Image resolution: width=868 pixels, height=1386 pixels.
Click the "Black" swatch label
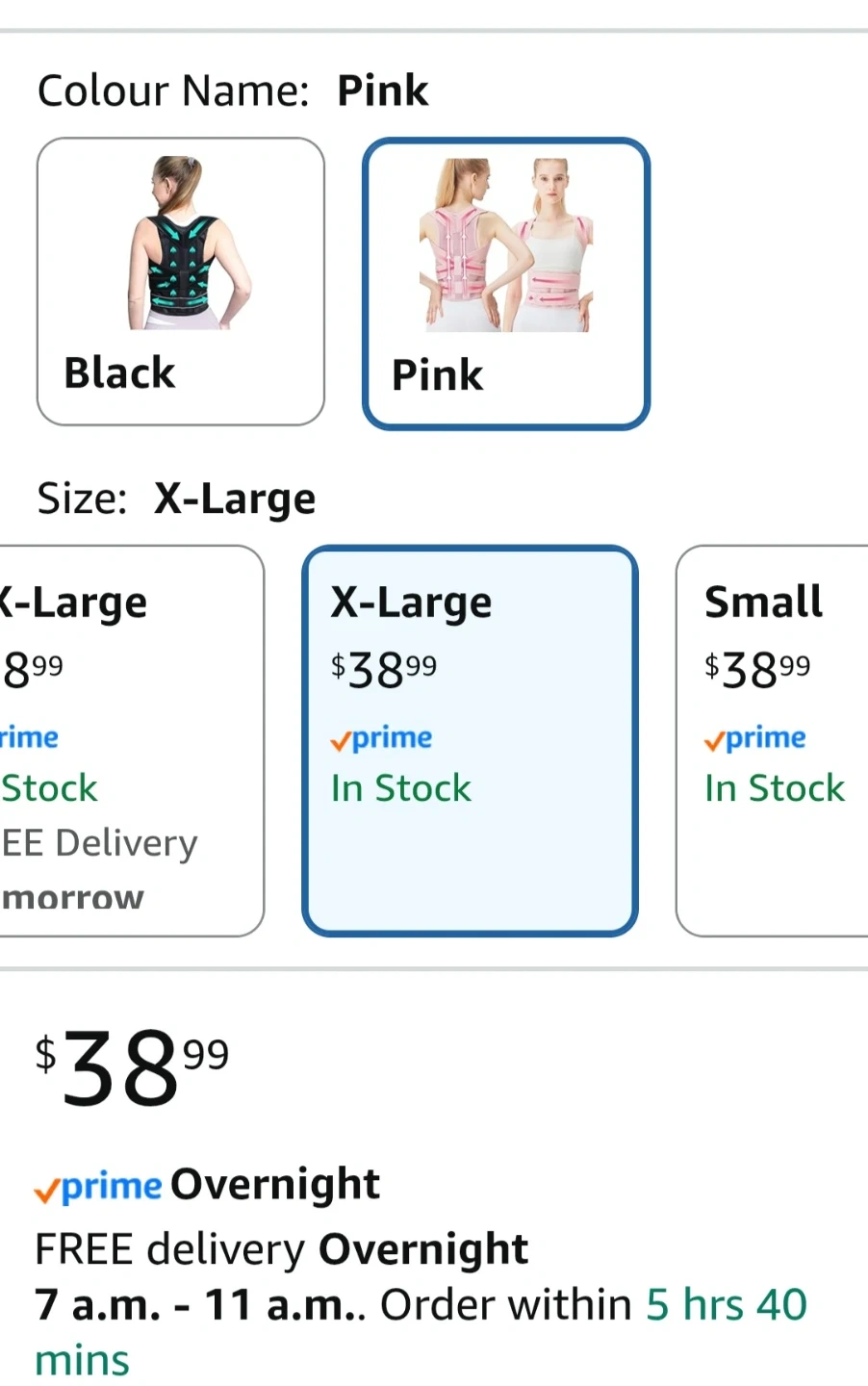119,372
